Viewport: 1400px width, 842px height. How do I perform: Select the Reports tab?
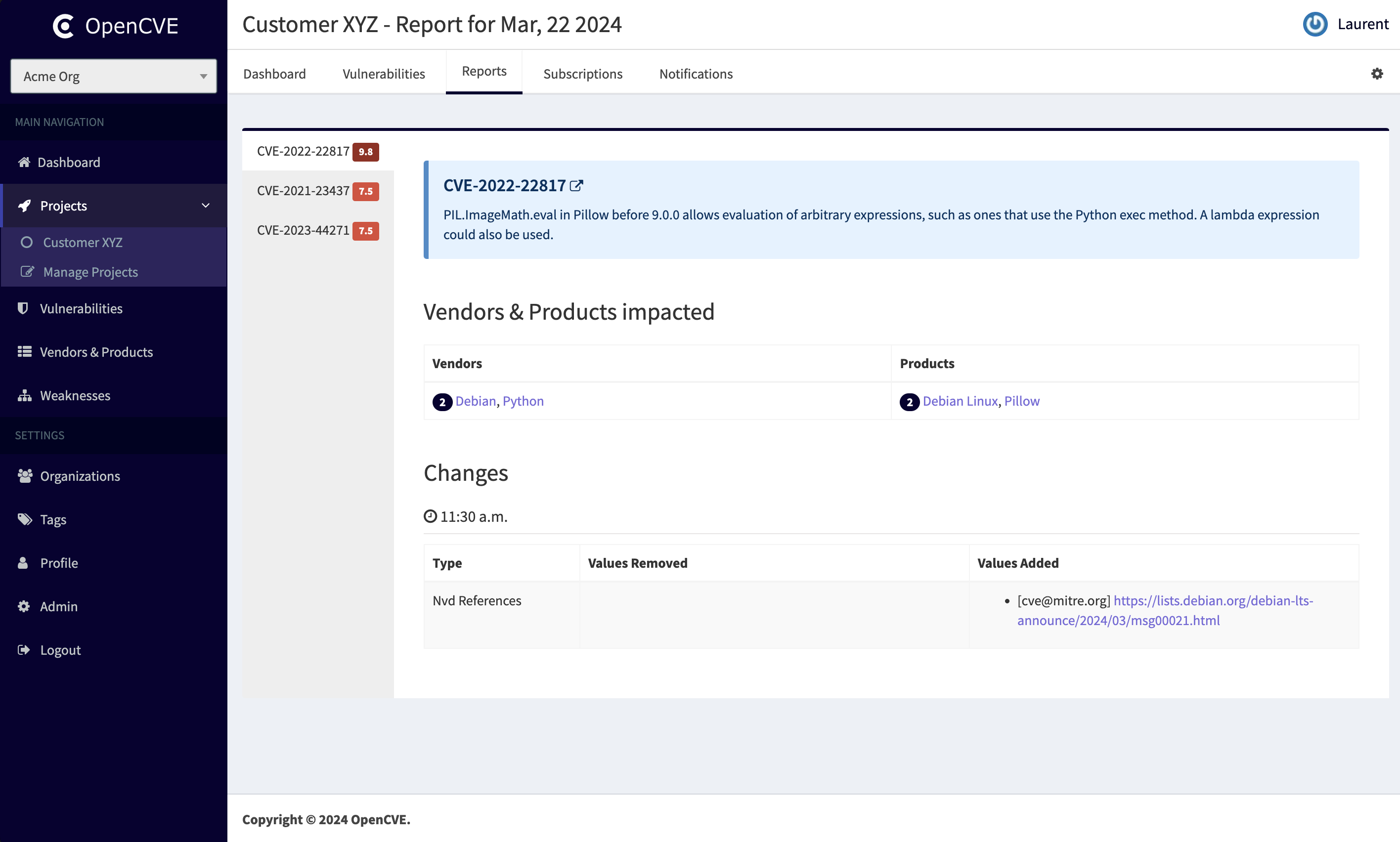(484, 72)
